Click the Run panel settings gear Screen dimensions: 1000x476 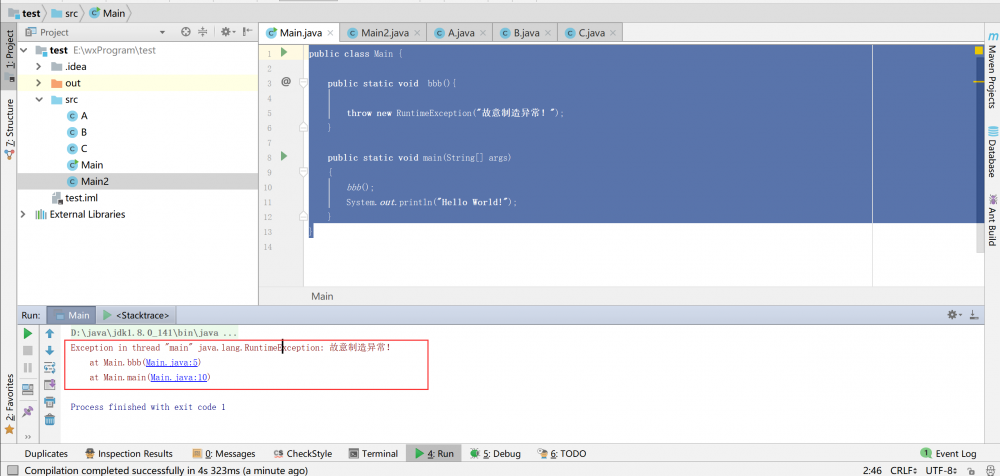954,315
